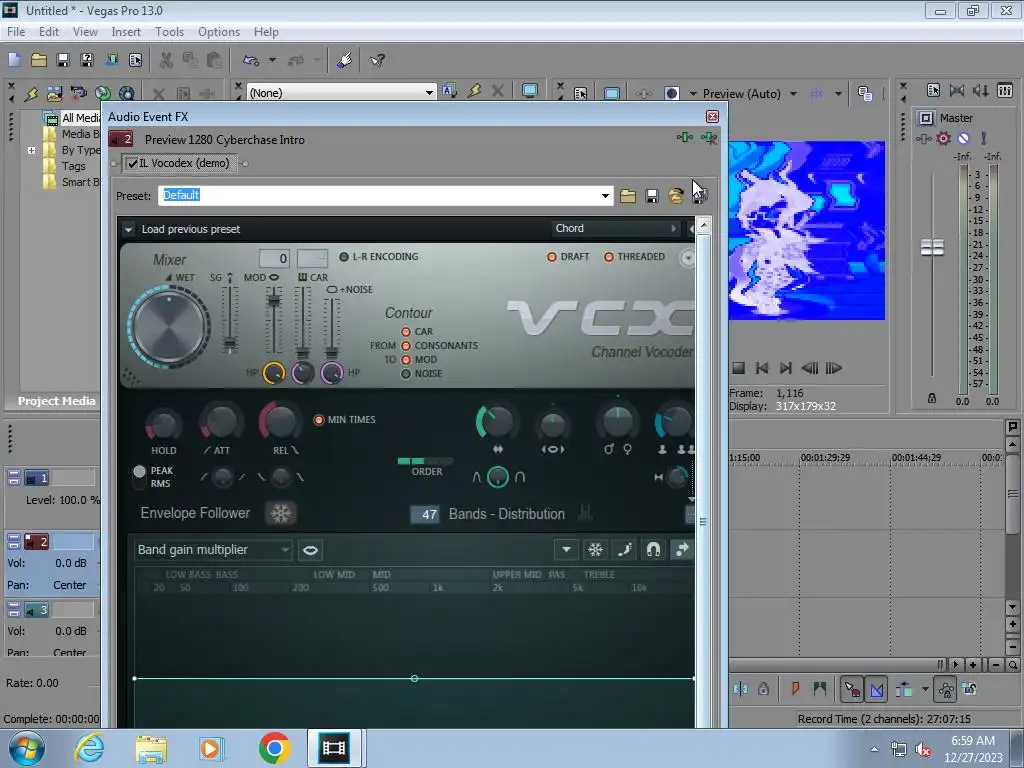Toggle the Contour CAR radio light

[406, 332]
